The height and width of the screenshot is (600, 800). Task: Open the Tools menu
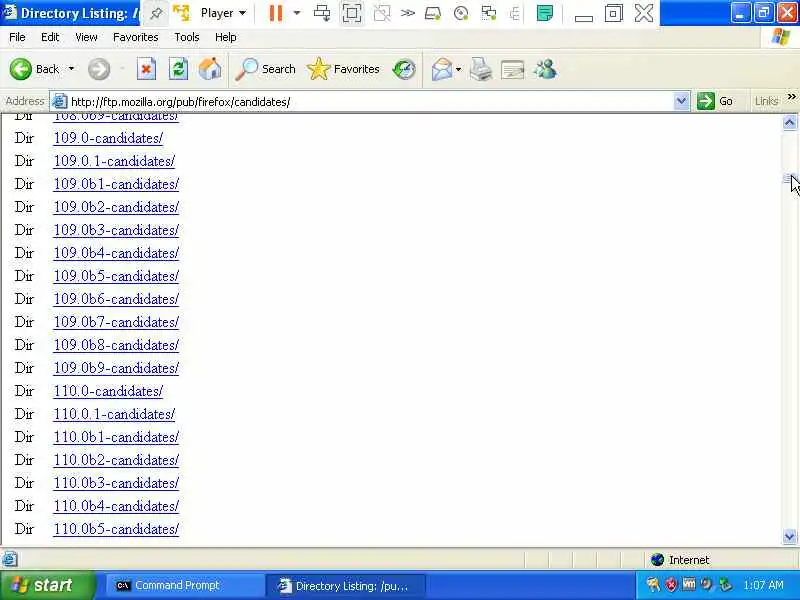coord(187,37)
